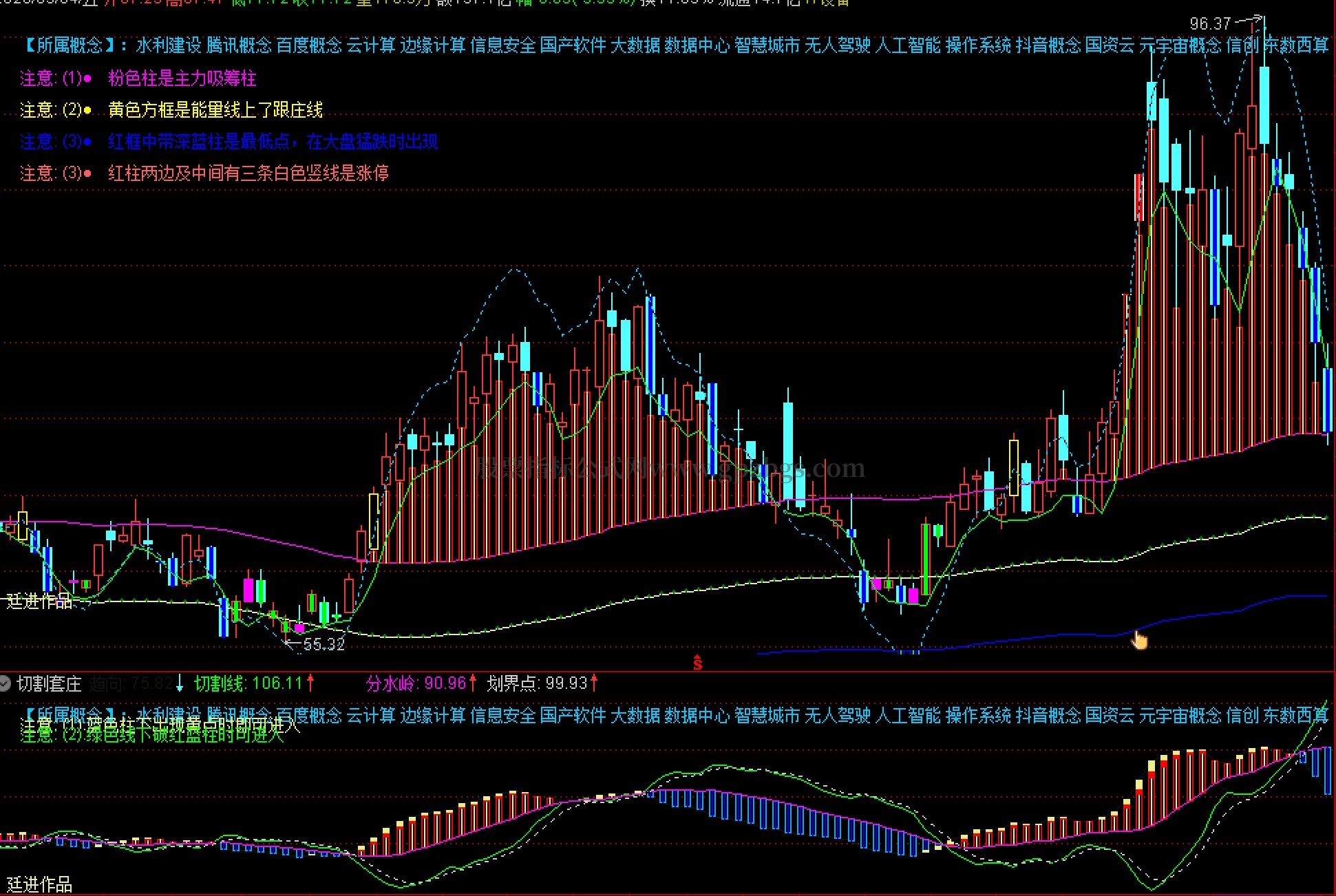This screenshot has height=896, width=1336.
Task: Click the 廷进作品 label in the main chart
Action: click(39, 601)
